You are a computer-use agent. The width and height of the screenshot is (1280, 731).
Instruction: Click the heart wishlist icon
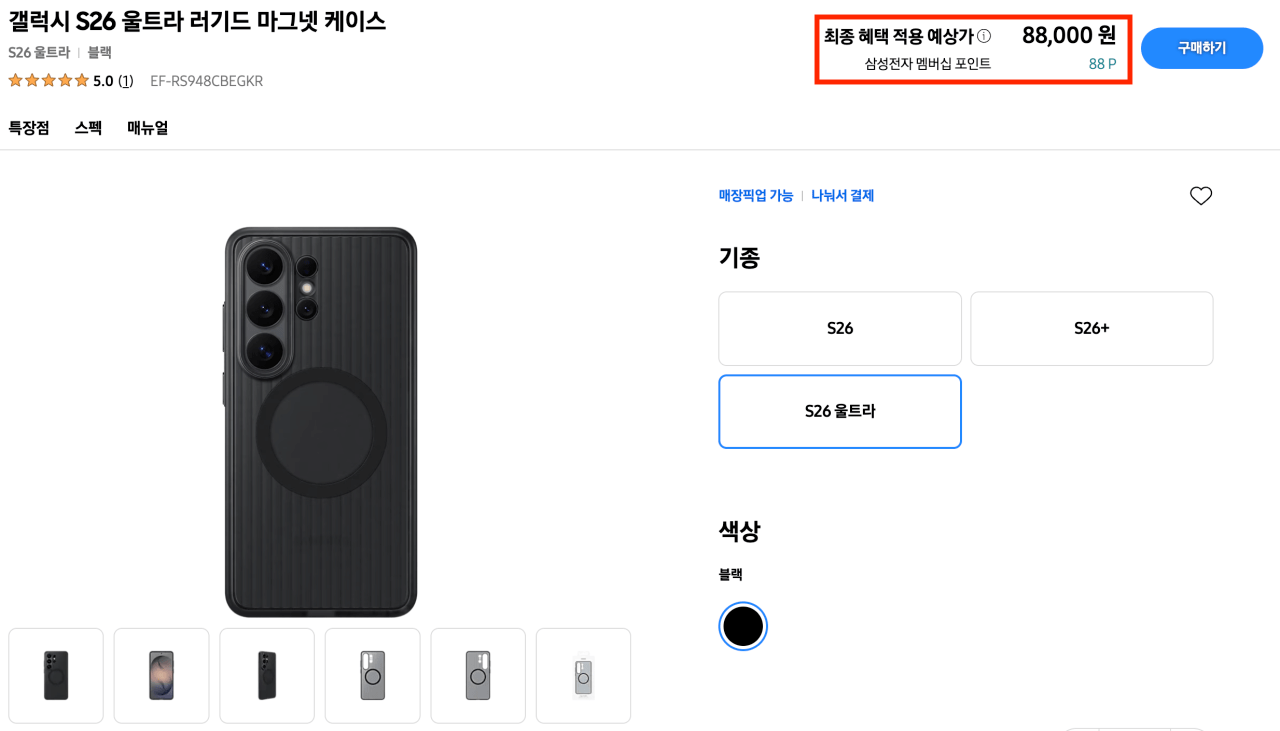[1201, 195]
